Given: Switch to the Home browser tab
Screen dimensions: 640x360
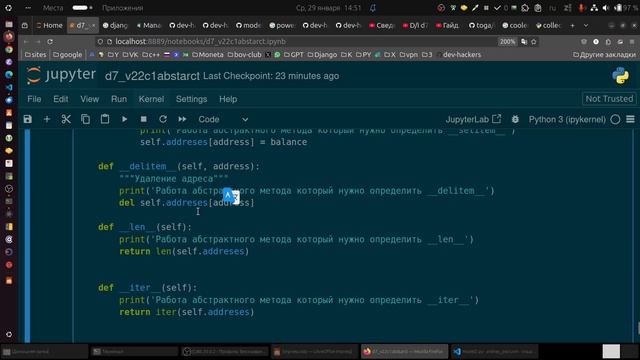Looking at the screenshot, I should 49,25.
